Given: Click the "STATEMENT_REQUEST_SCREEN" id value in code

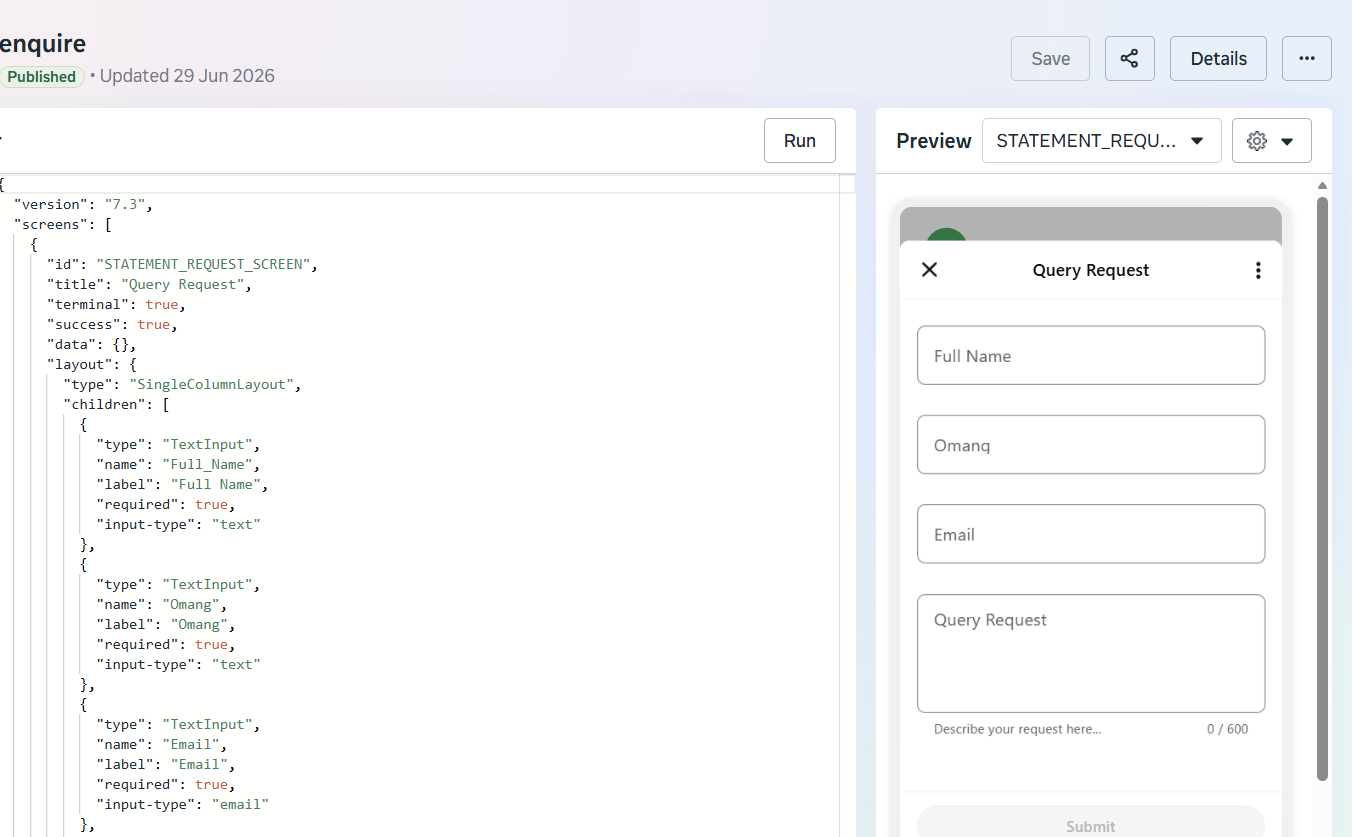Looking at the screenshot, I should pos(205,264).
